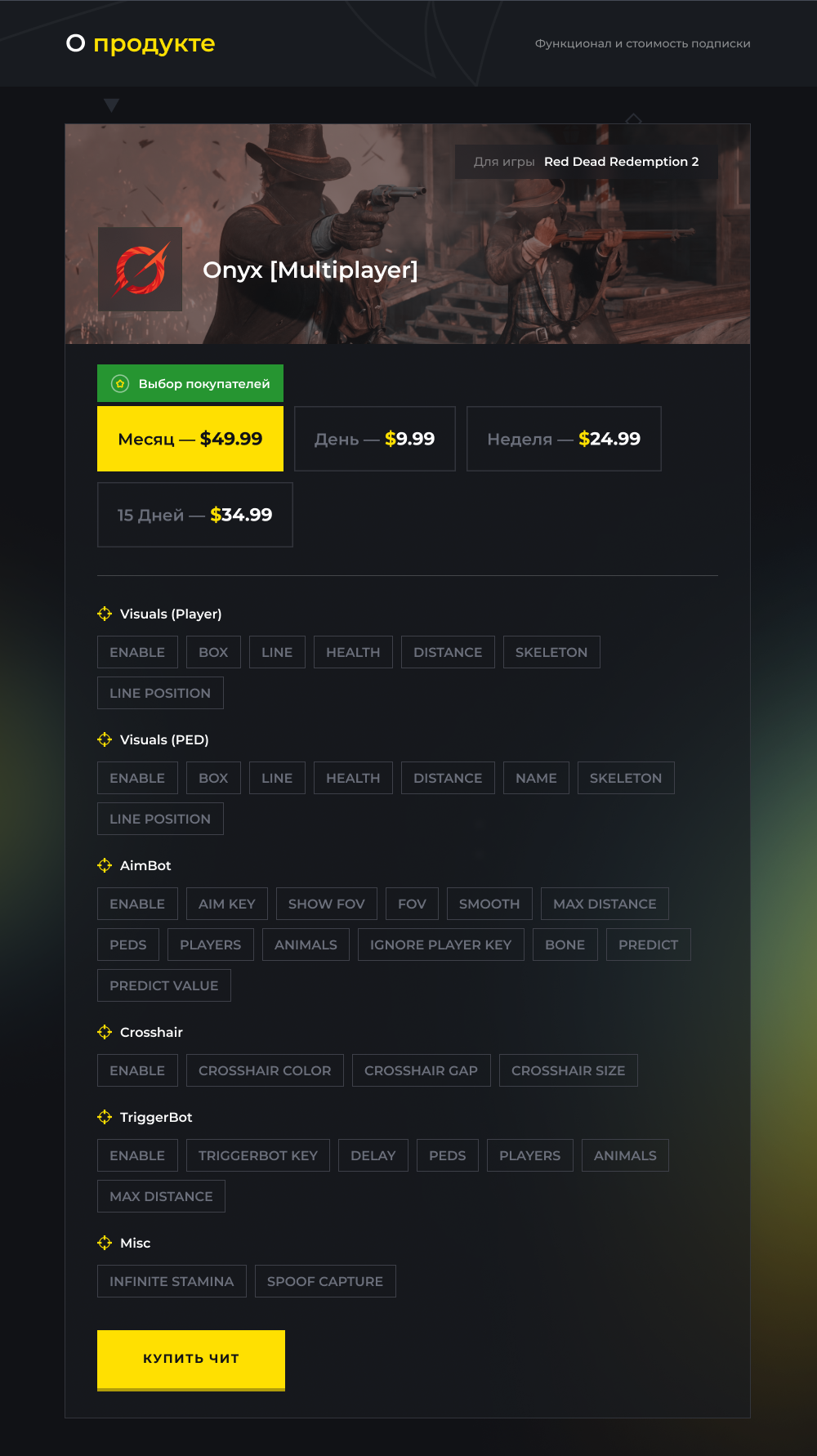This screenshot has height=1456, width=817.
Task: Click LINE tag under Visuals (PED)
Action: (x=277, y=778)
